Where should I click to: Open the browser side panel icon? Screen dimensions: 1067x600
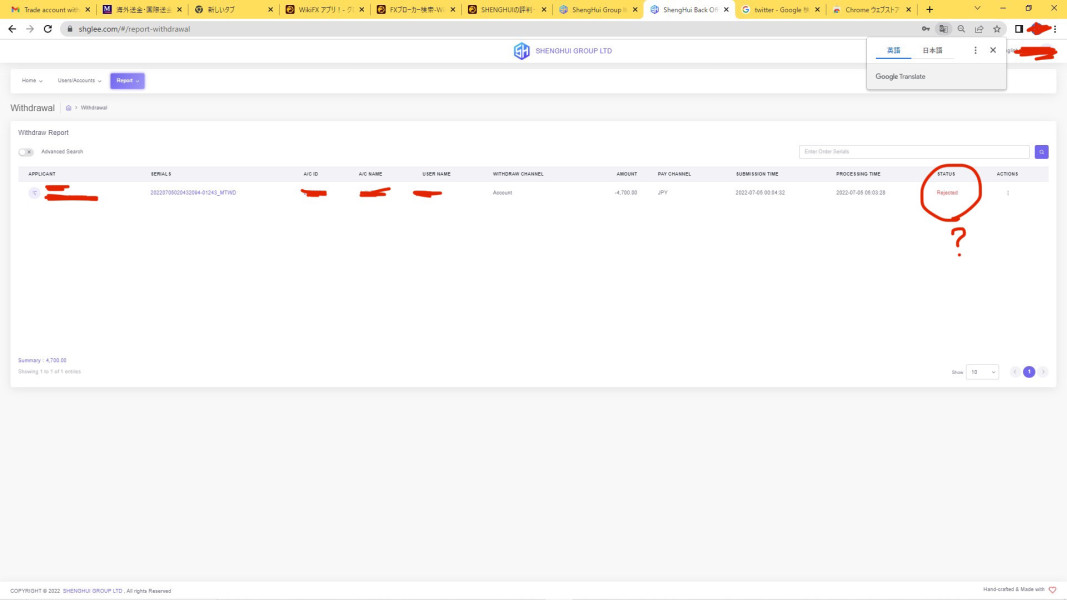(x=1019, y=29)
